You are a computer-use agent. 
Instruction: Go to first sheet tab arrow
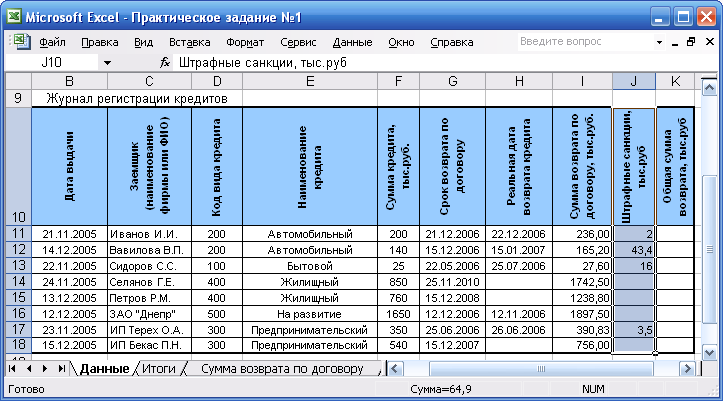12,368
